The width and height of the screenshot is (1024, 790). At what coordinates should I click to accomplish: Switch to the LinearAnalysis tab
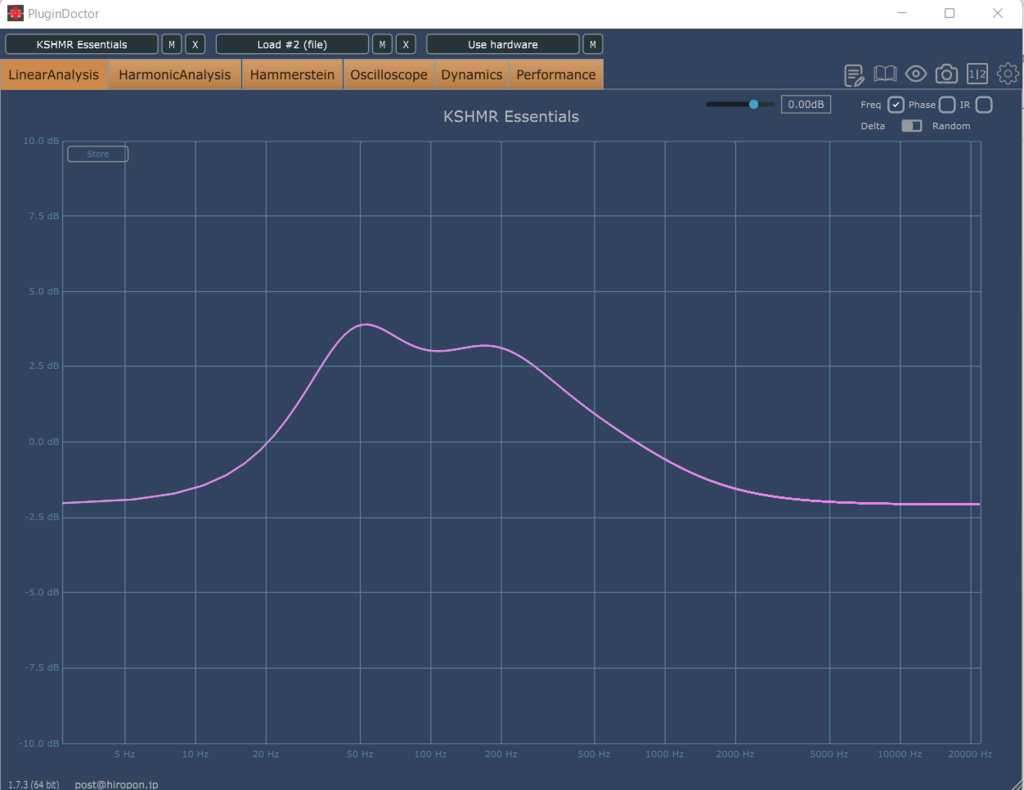click(x=54, y=74)
